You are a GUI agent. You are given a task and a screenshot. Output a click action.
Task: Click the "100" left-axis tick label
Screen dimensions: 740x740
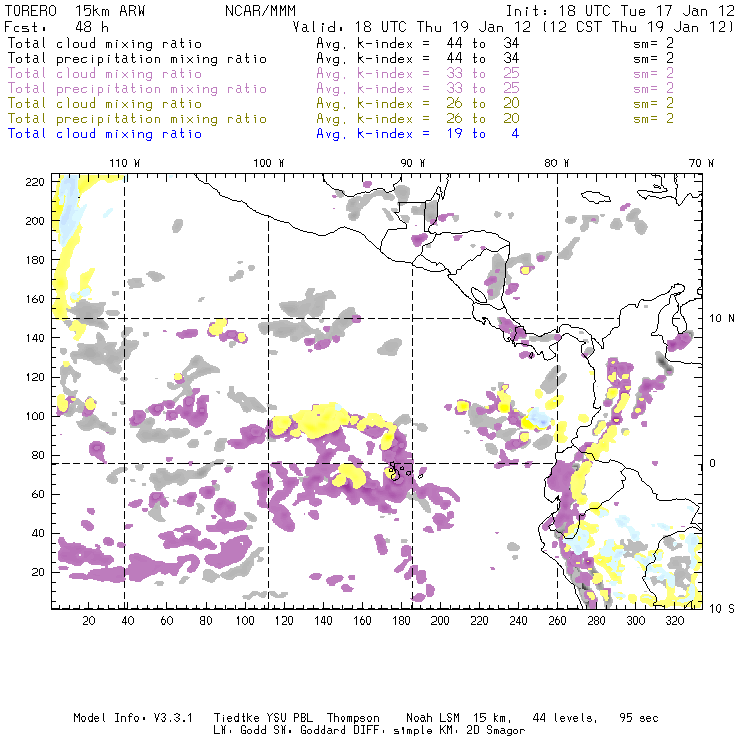click(34, 416)
